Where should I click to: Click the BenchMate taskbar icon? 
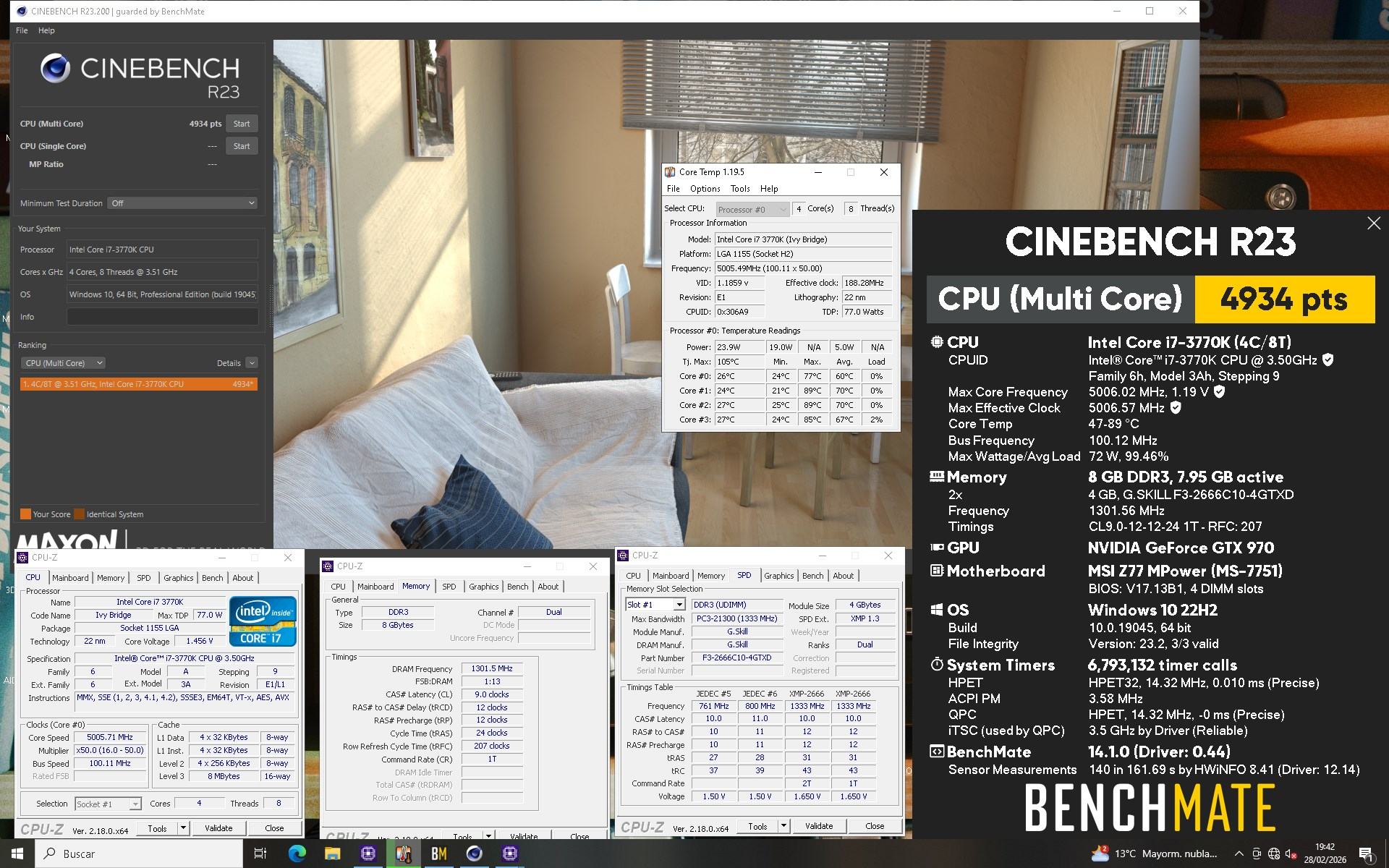pyautogui.click(x=438, y=854)
